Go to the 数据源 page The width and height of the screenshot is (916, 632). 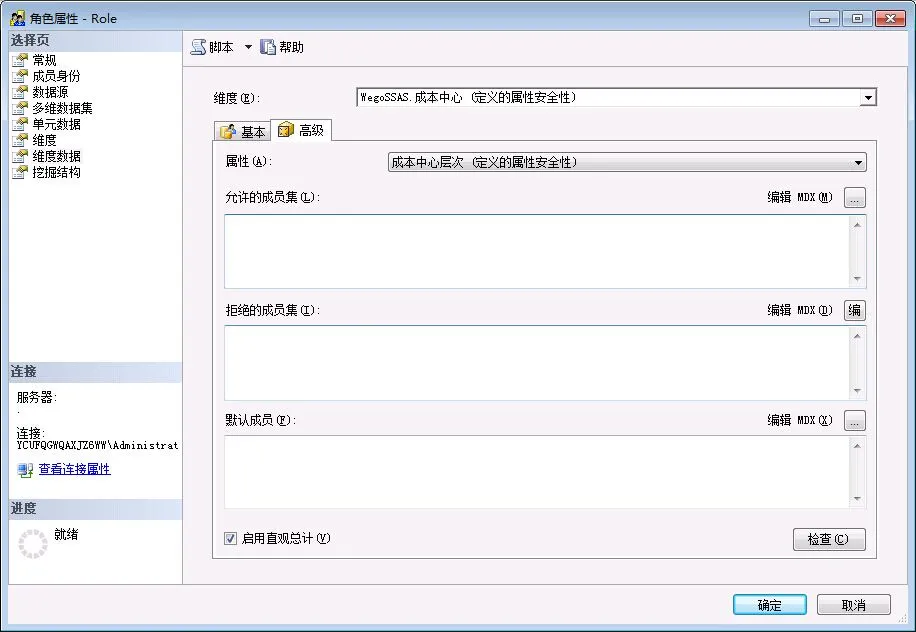[x=50, y=92]
